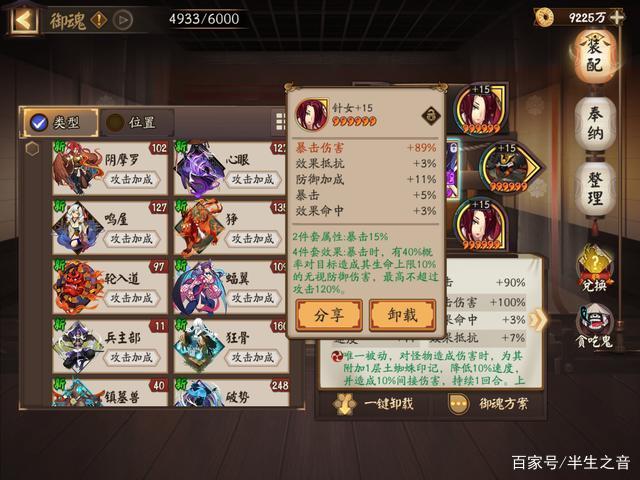The width and height of the screenshot is (640, 480).
Task: Click the 一键卸载 unequip-all icon
Action: (345, 404)
